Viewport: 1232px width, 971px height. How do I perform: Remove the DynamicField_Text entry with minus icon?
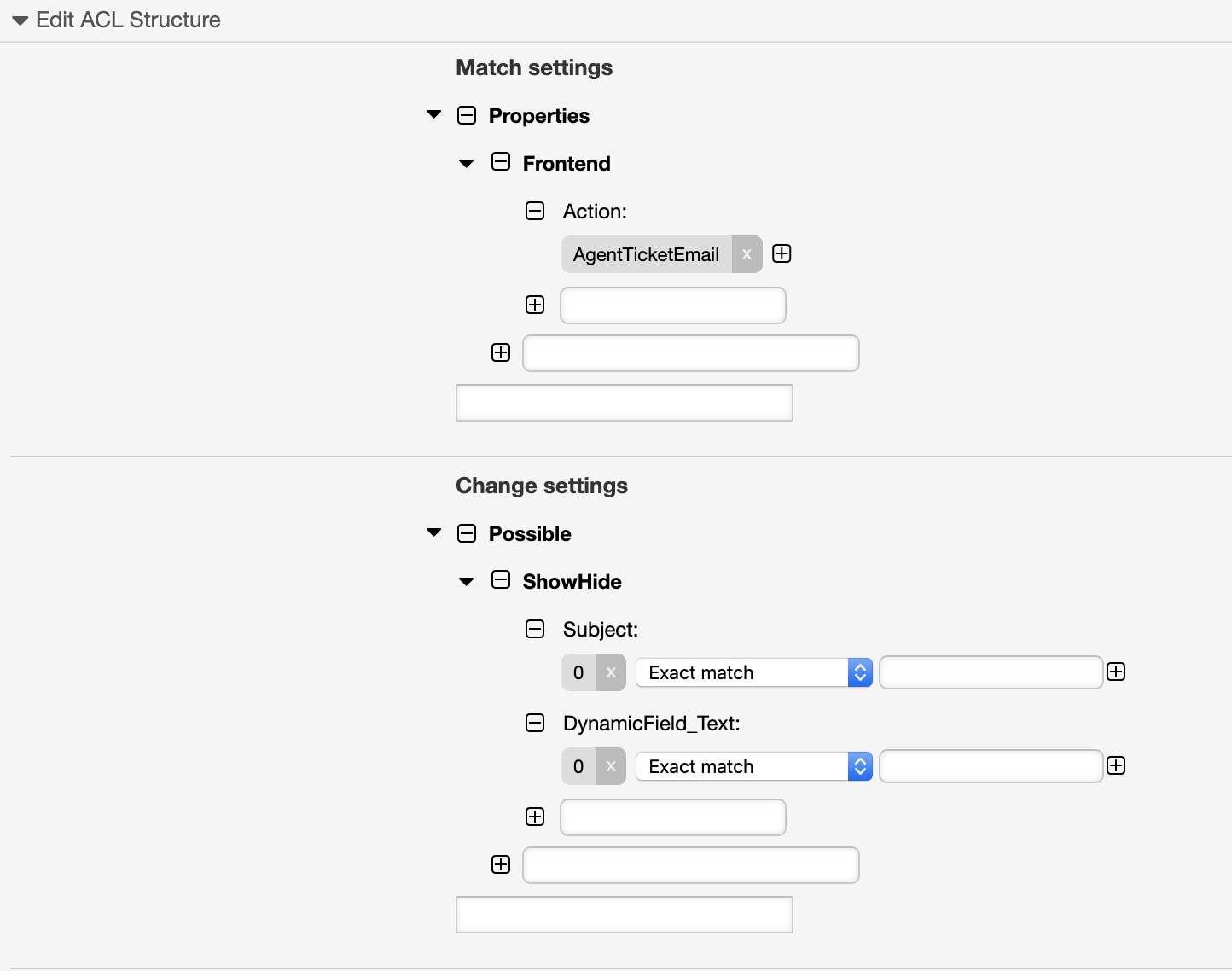[535, 723]
